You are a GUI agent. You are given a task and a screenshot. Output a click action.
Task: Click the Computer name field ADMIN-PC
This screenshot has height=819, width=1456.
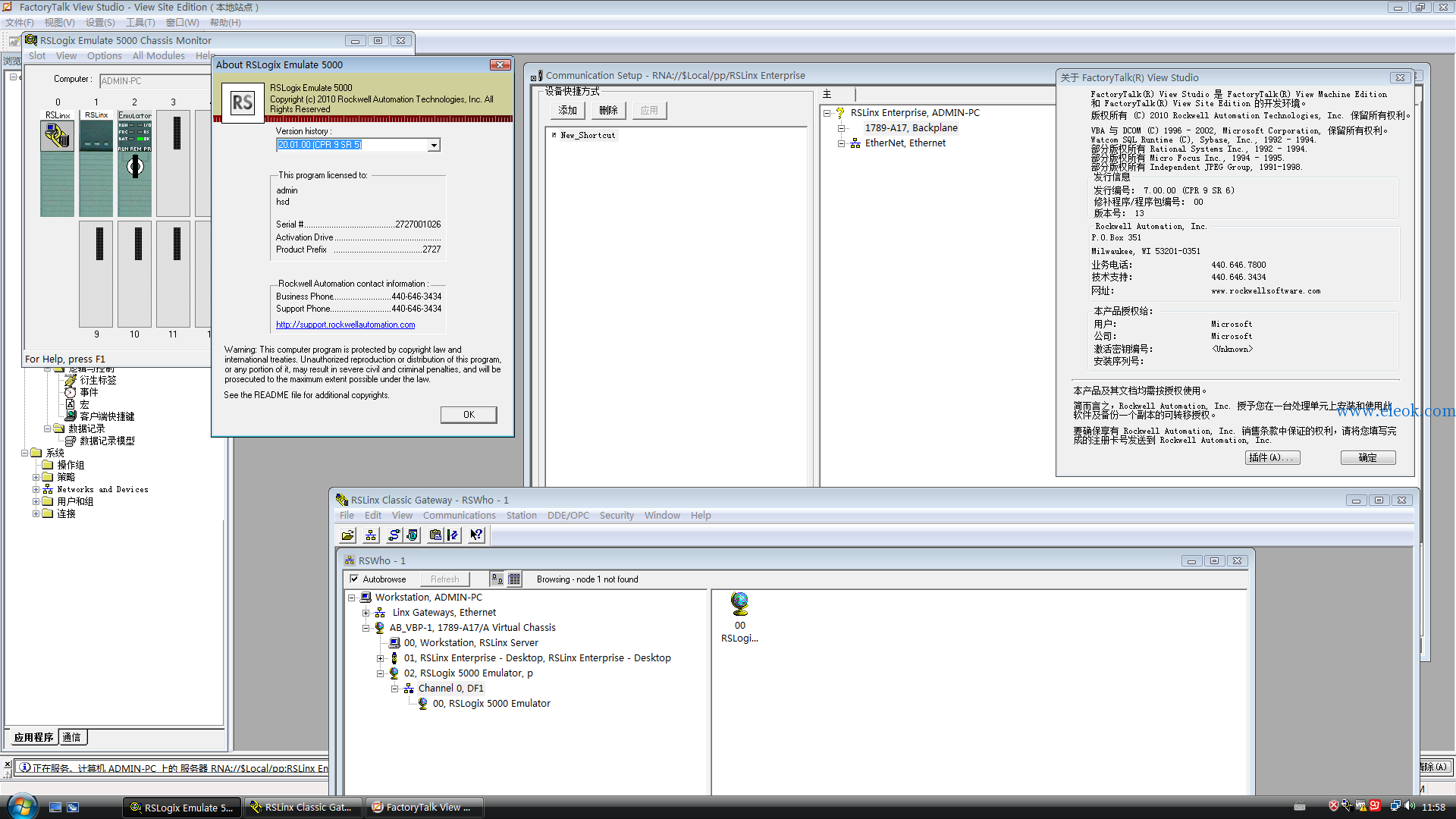[x=155, y=81]
